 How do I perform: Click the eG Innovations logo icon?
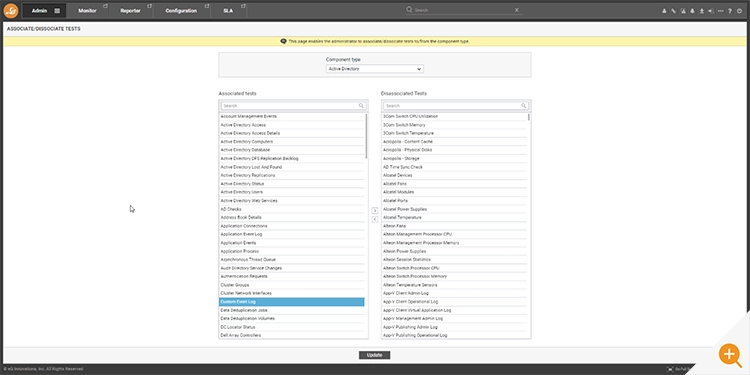point(11,11)
